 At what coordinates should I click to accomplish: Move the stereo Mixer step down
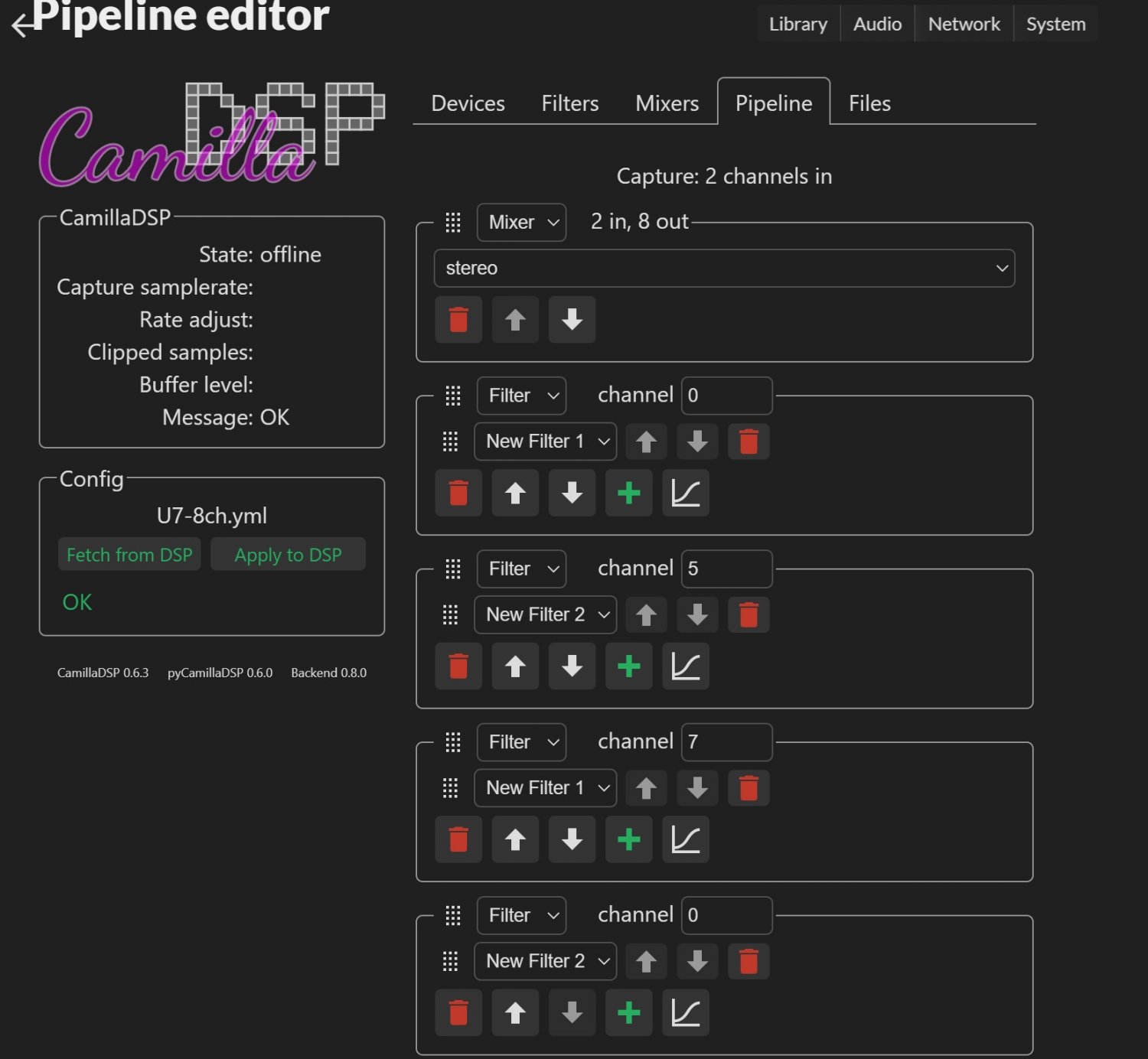(x=572, y=320)
